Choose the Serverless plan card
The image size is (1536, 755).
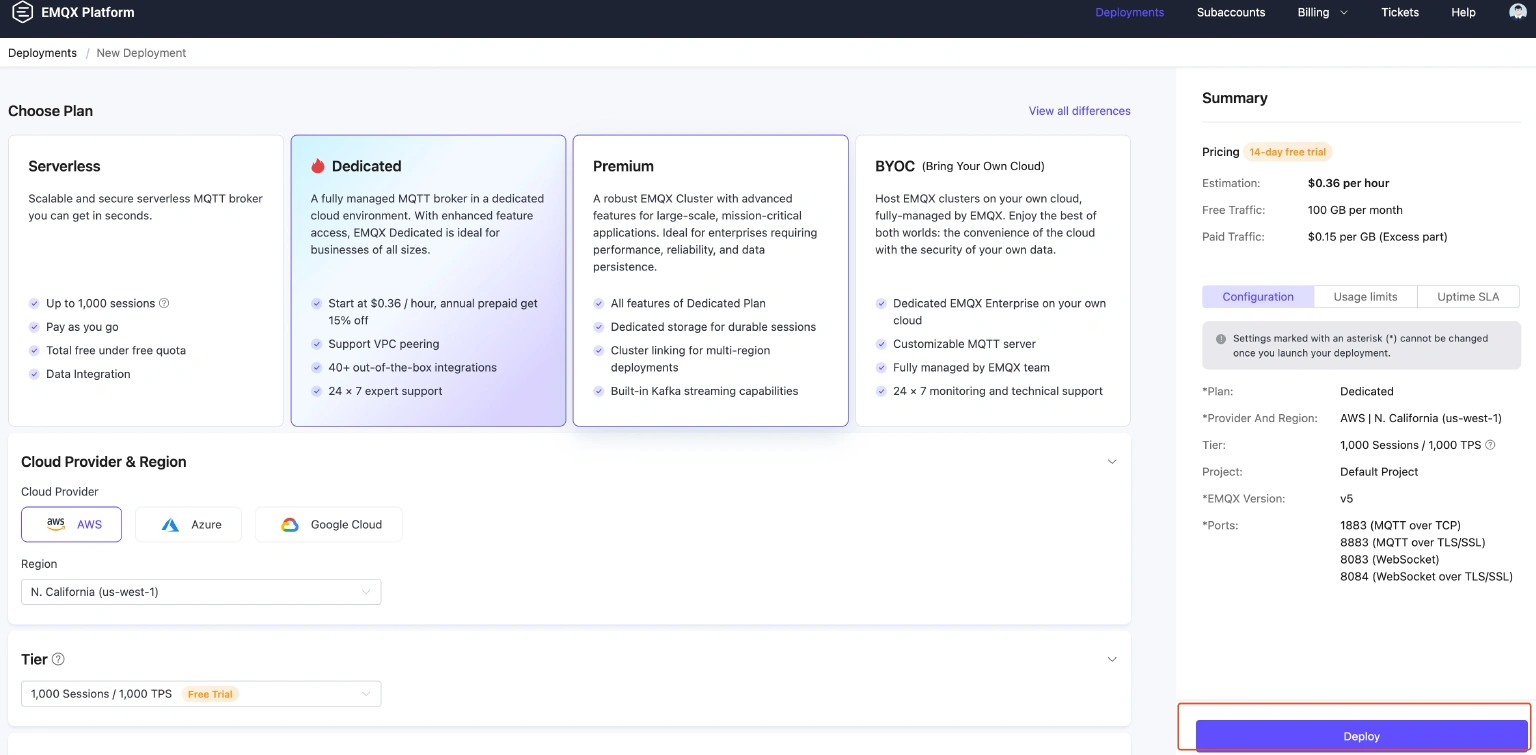146,280
